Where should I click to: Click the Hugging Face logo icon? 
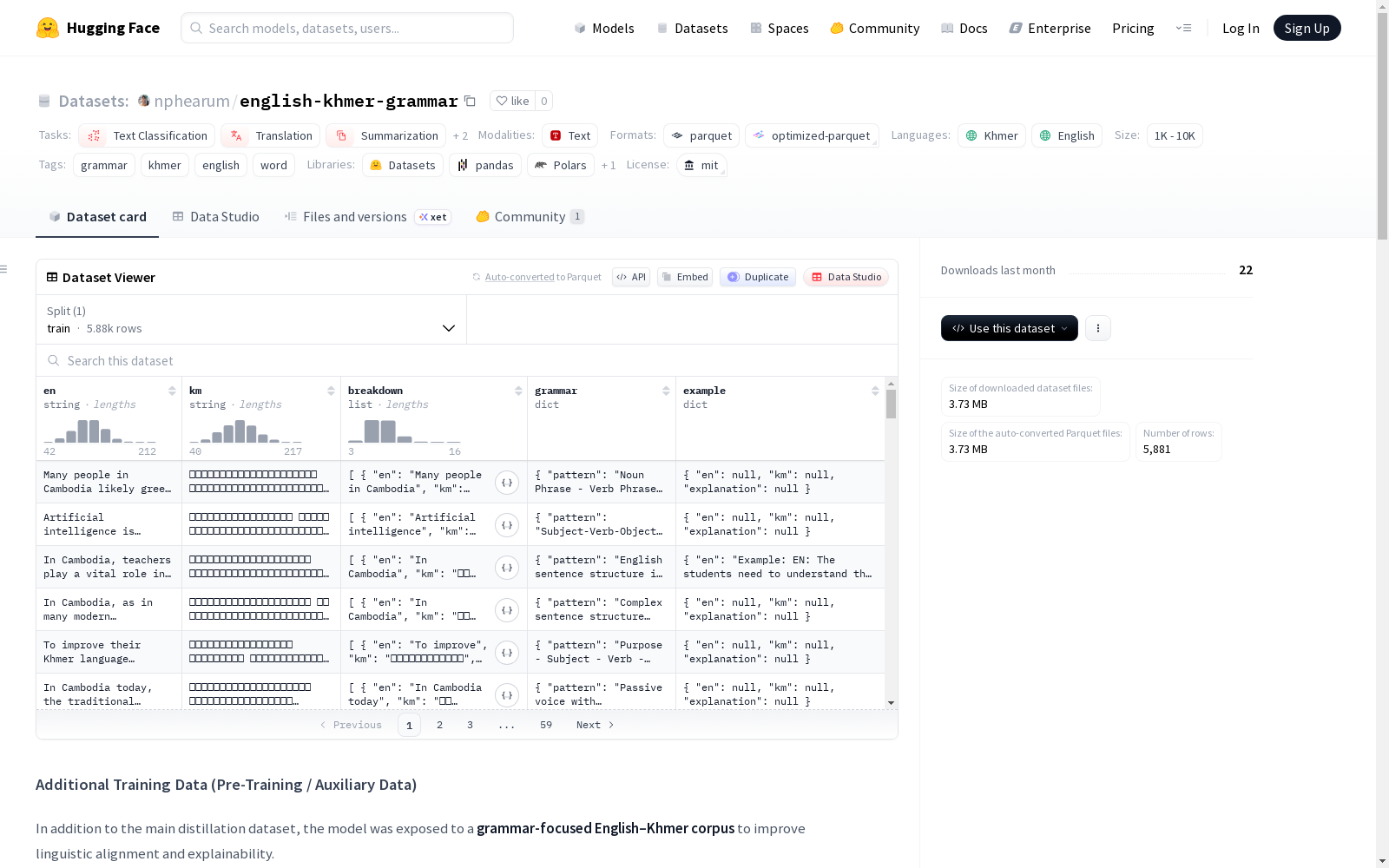click(x=48, y=28)
